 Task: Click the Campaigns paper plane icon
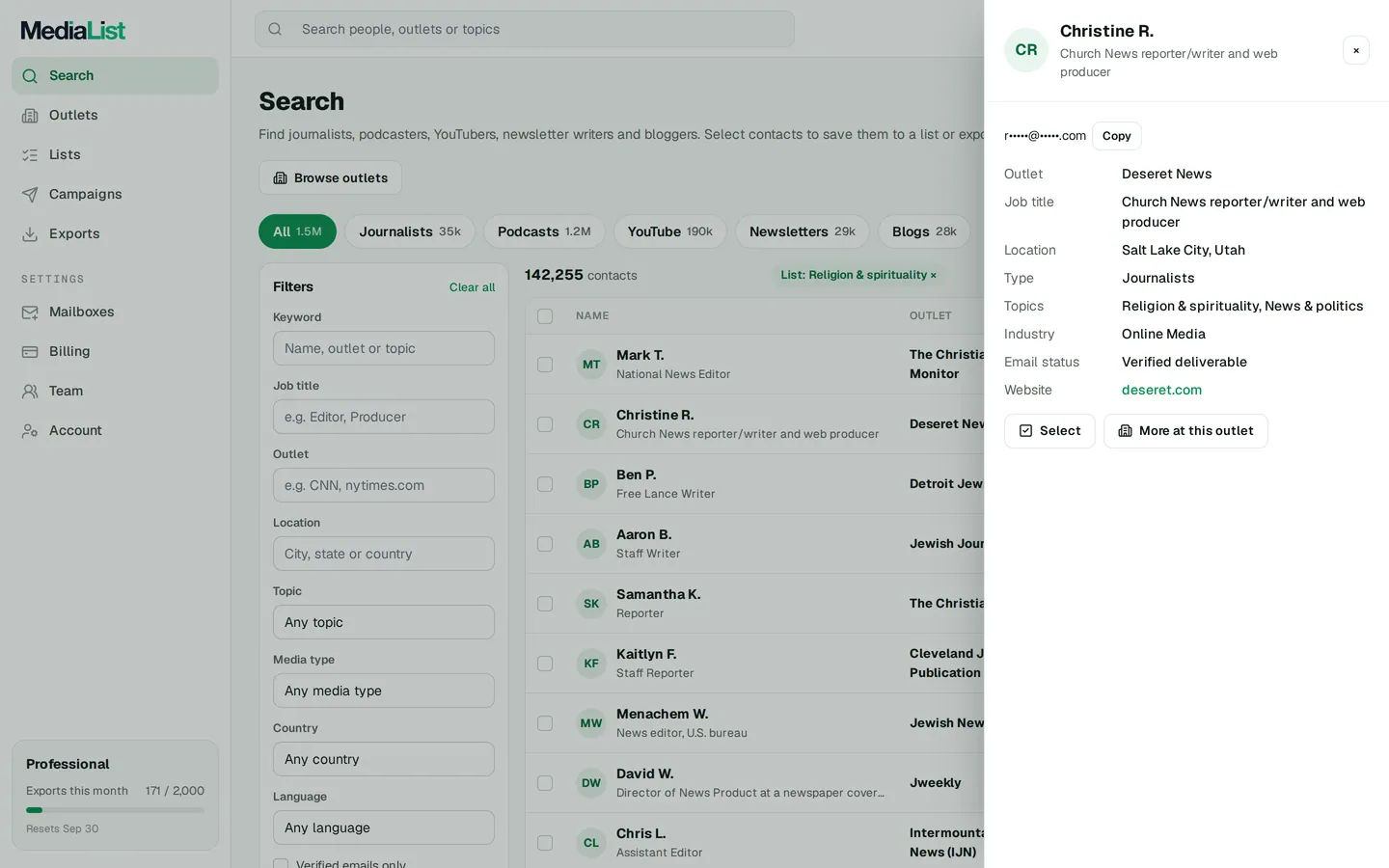30,195
